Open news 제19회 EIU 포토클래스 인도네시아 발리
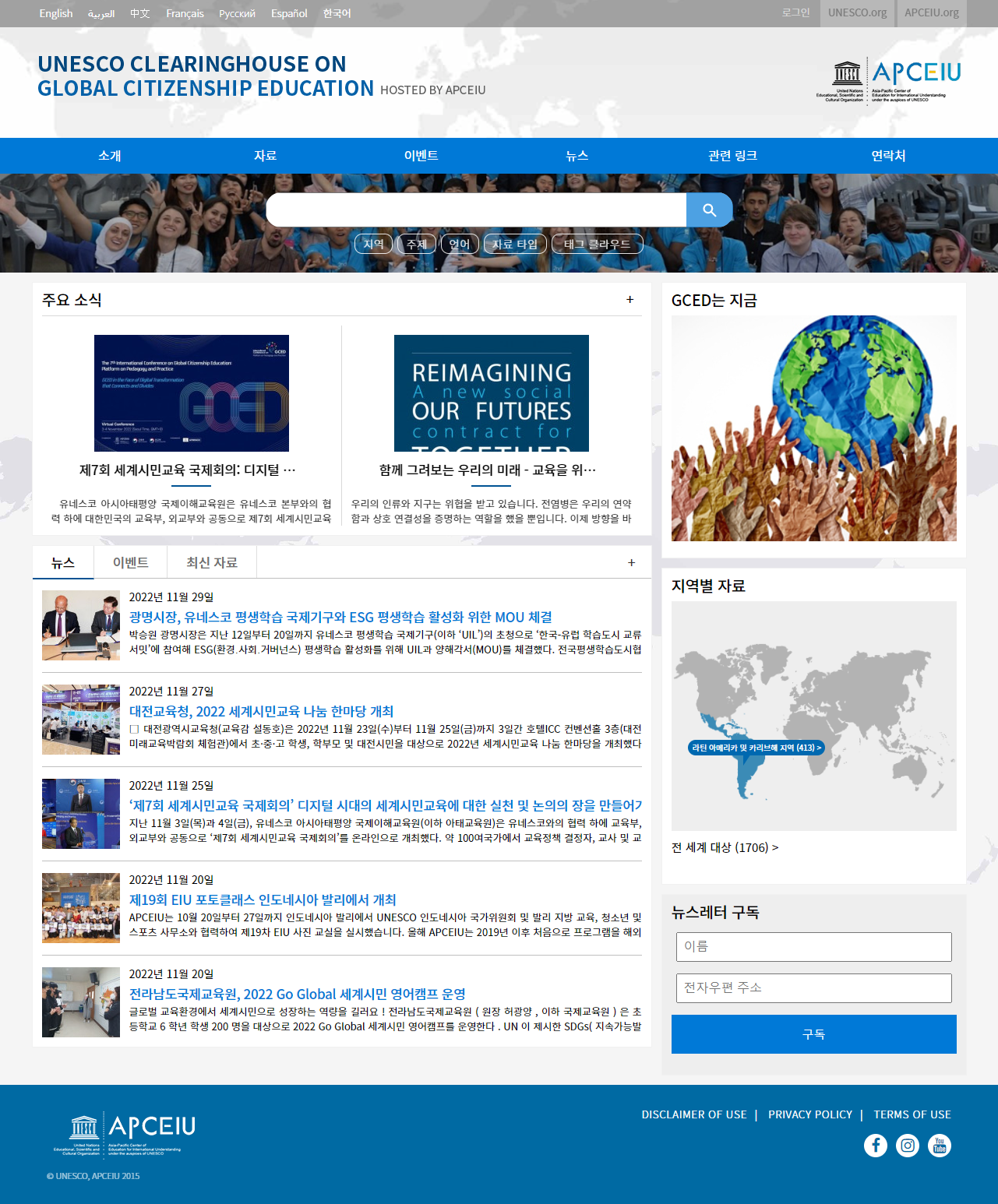 tap(263, 899)
